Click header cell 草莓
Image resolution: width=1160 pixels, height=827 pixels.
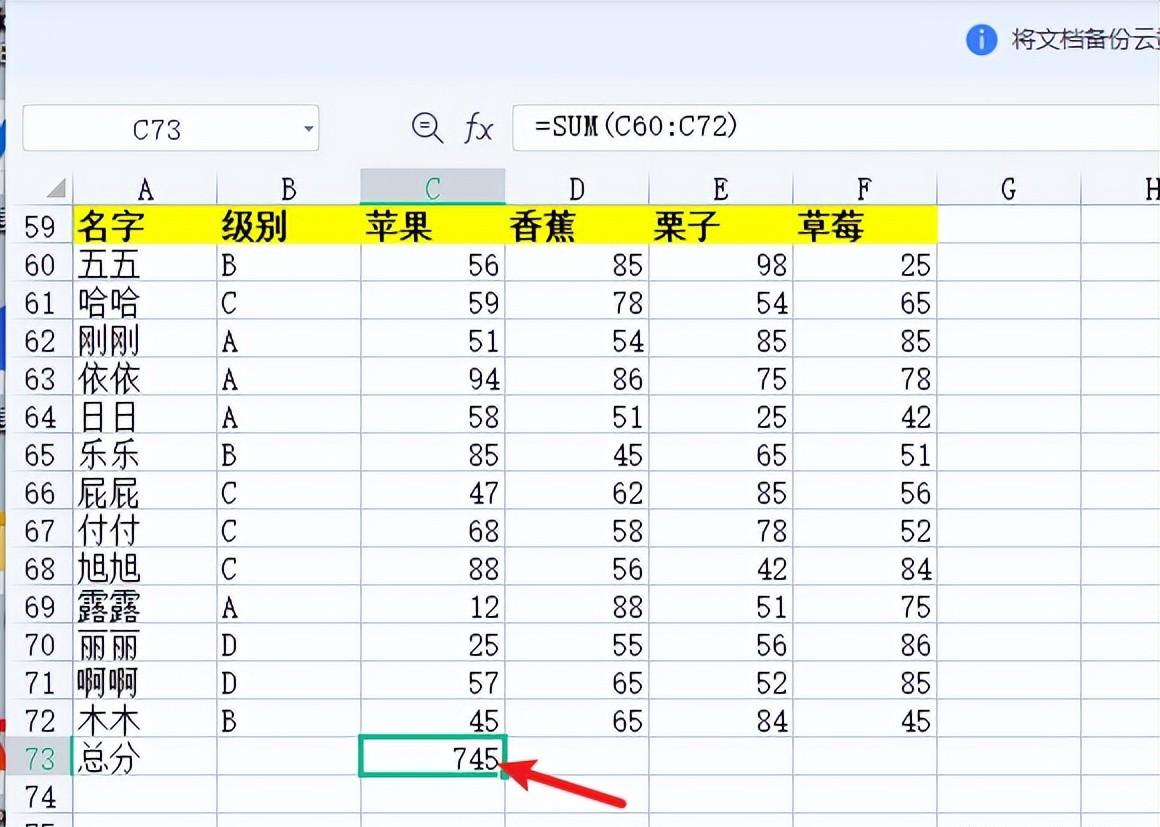pos(864,226)
